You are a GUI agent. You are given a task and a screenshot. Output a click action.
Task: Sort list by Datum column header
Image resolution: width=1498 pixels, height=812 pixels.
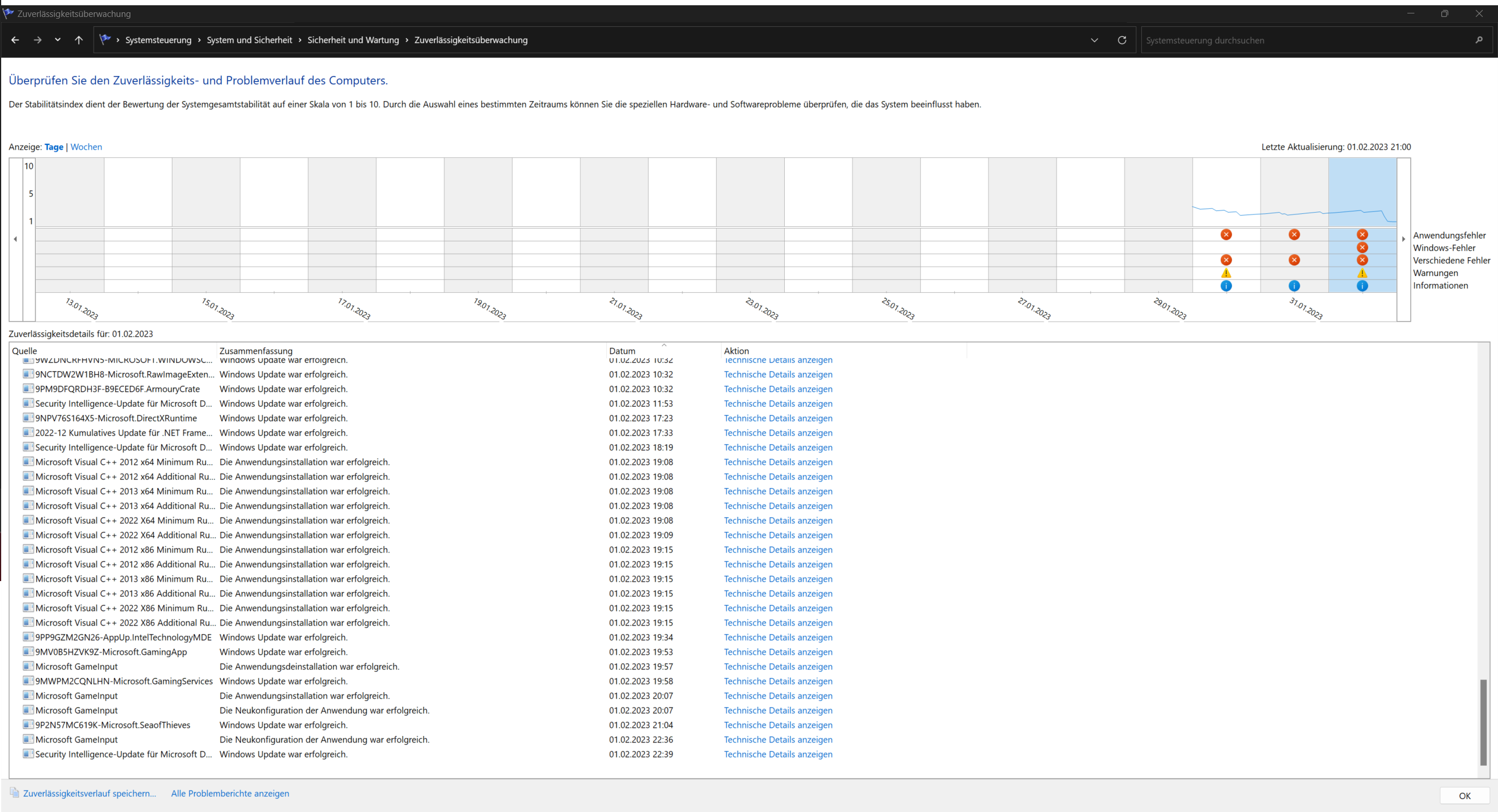click(x=622, y=351)
